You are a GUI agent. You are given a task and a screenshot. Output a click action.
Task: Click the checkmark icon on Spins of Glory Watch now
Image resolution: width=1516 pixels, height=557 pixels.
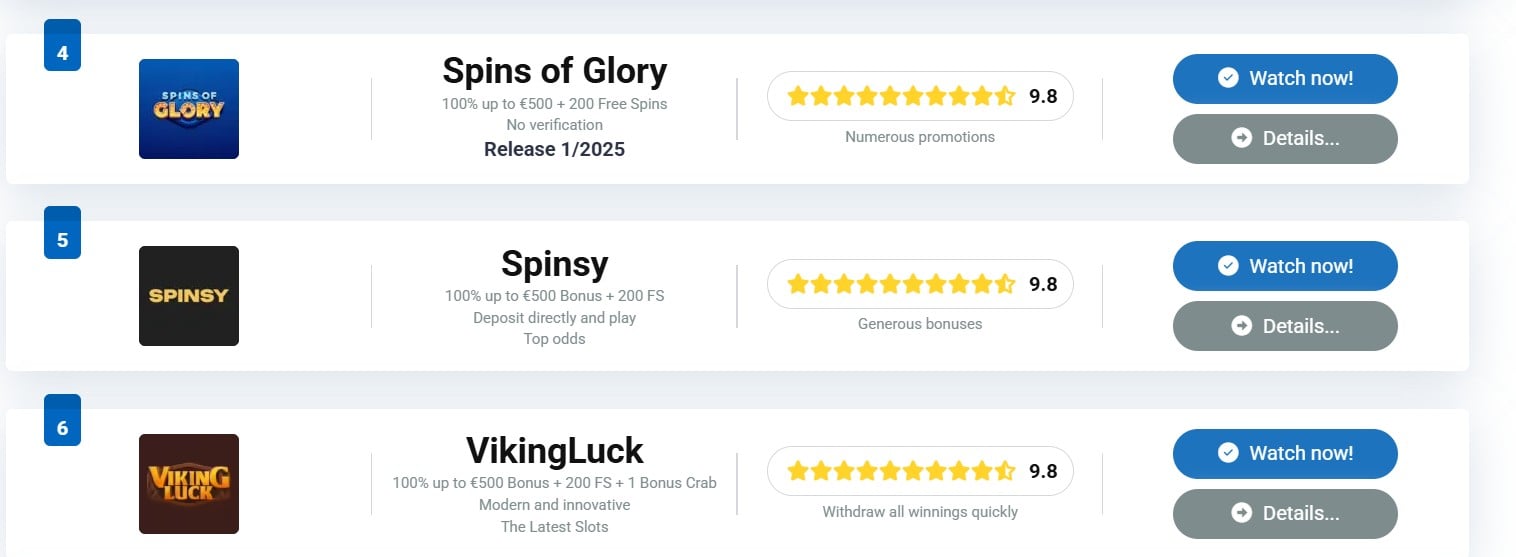[x=1228, y=78]
